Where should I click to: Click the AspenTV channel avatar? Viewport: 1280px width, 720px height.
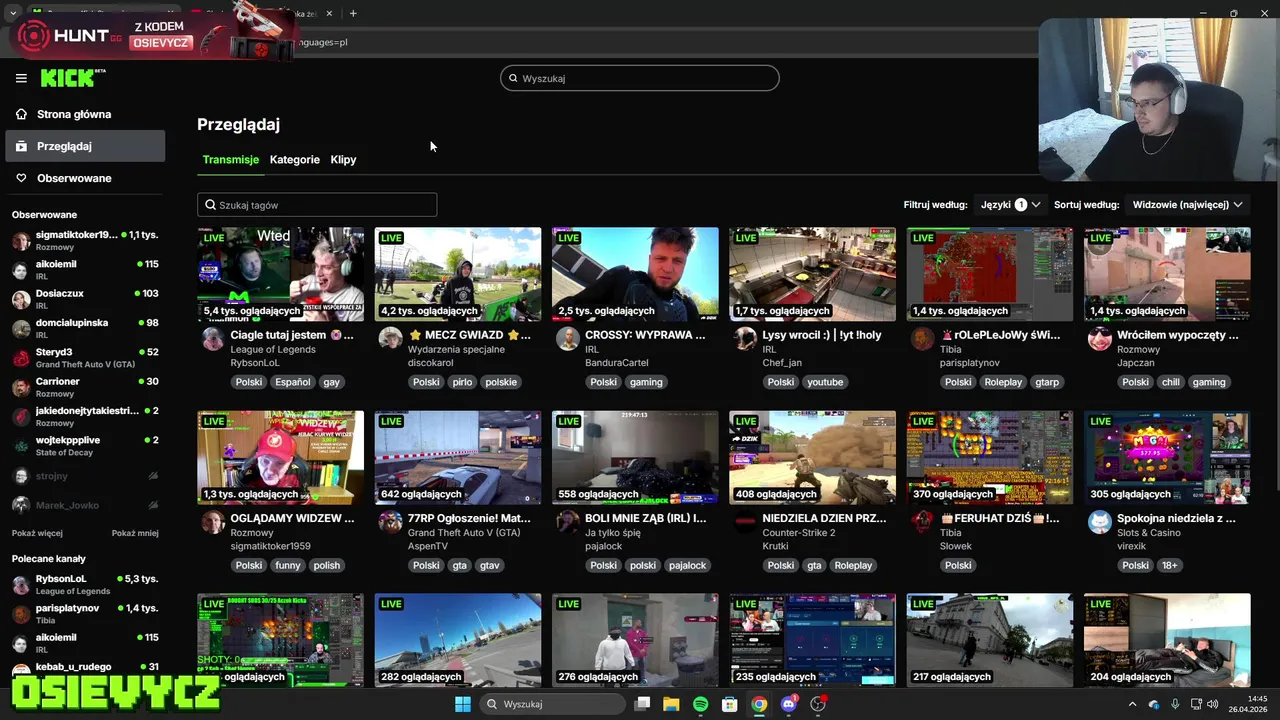coord(390,522)
